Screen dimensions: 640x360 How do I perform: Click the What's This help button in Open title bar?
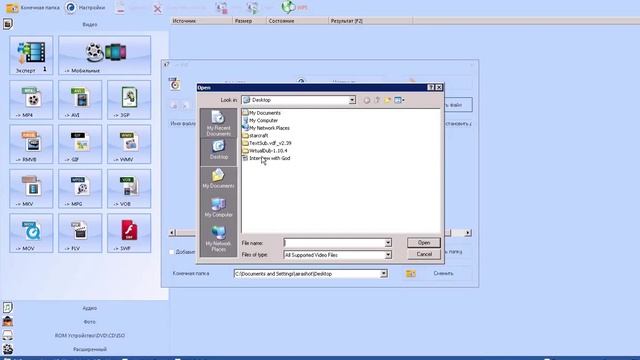(x=431, y=87)
